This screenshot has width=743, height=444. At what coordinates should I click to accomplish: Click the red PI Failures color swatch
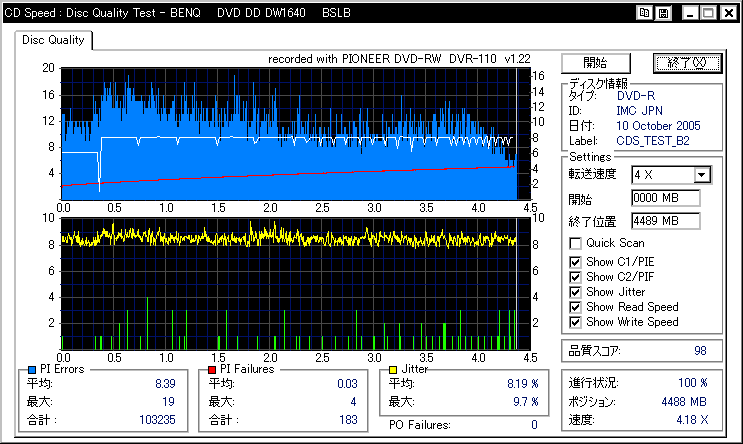[212, 370]
